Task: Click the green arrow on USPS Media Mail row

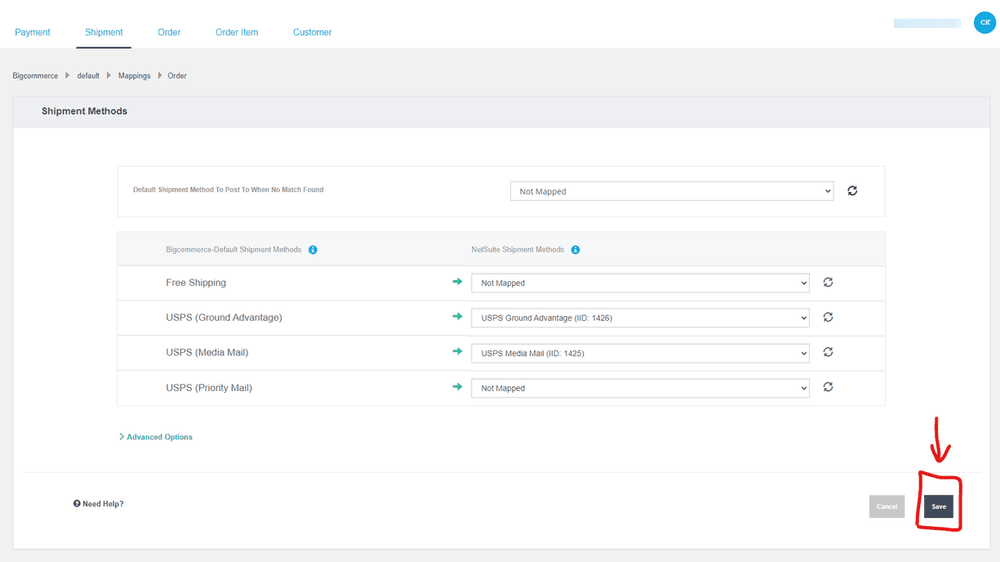Action: tap(457, 351)
